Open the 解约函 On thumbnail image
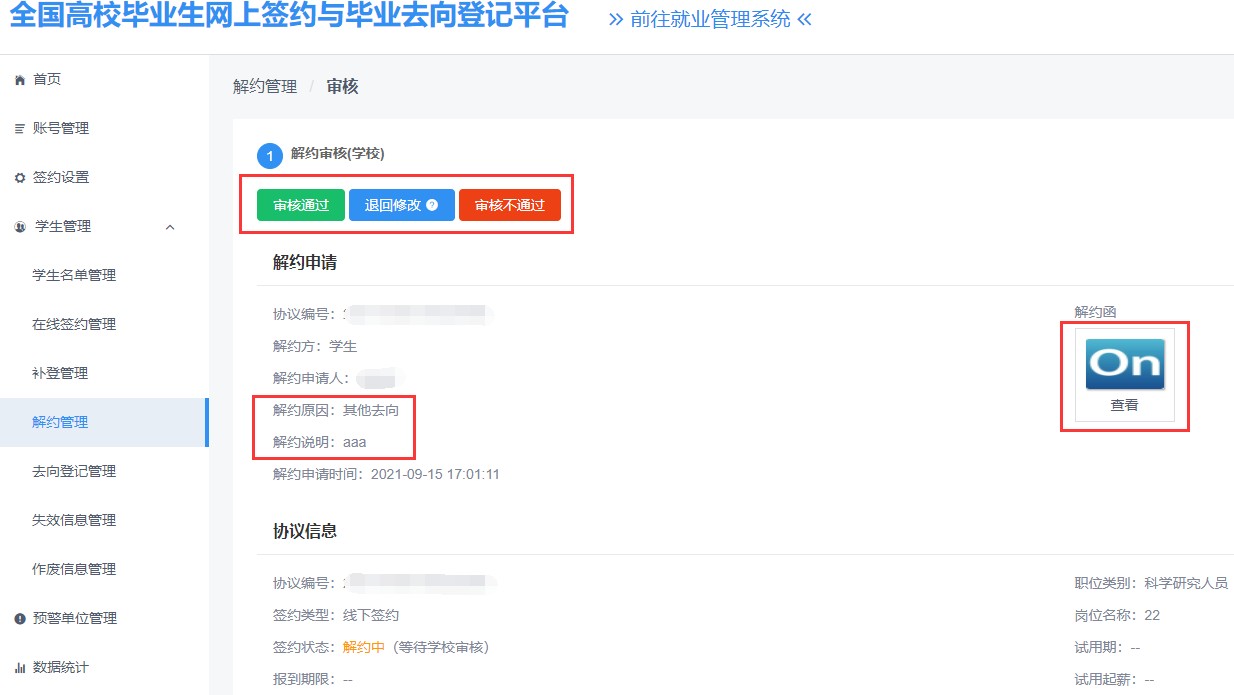Image resolution: width=1234 pixels, height=695 pixels. (x=1124, y=363)
